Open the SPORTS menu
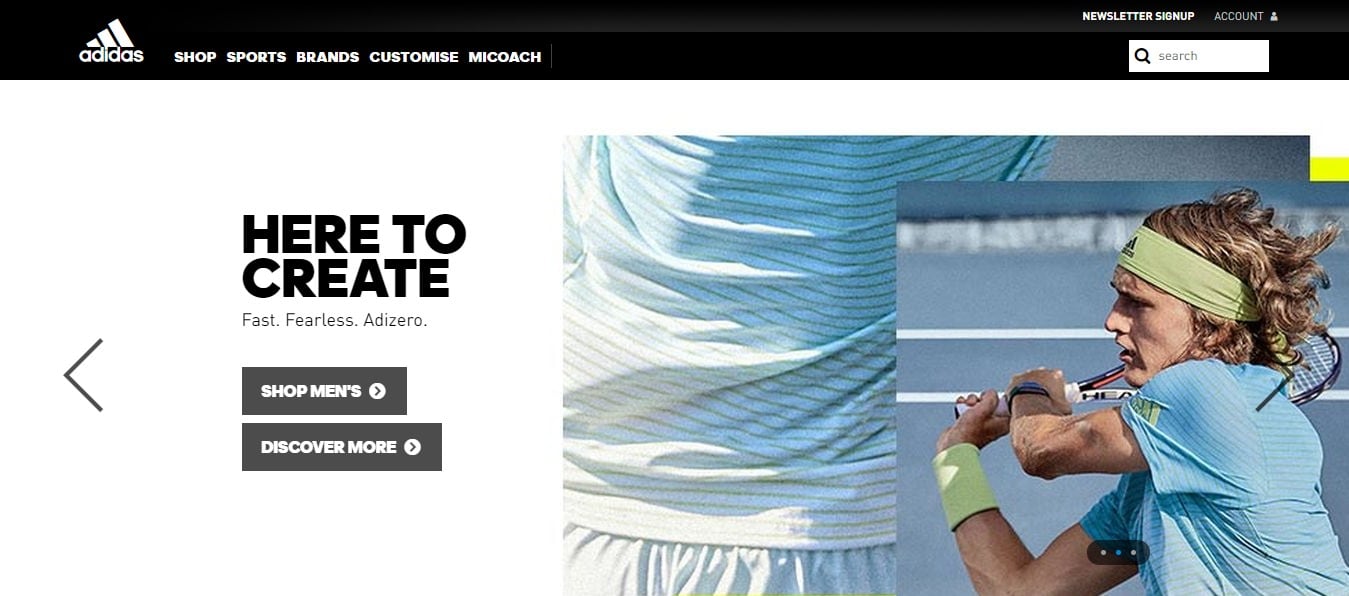 [256, 57]
